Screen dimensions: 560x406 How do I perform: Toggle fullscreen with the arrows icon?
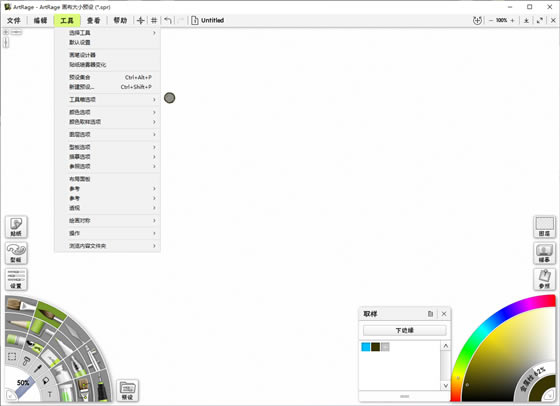[x=540, y=20]
